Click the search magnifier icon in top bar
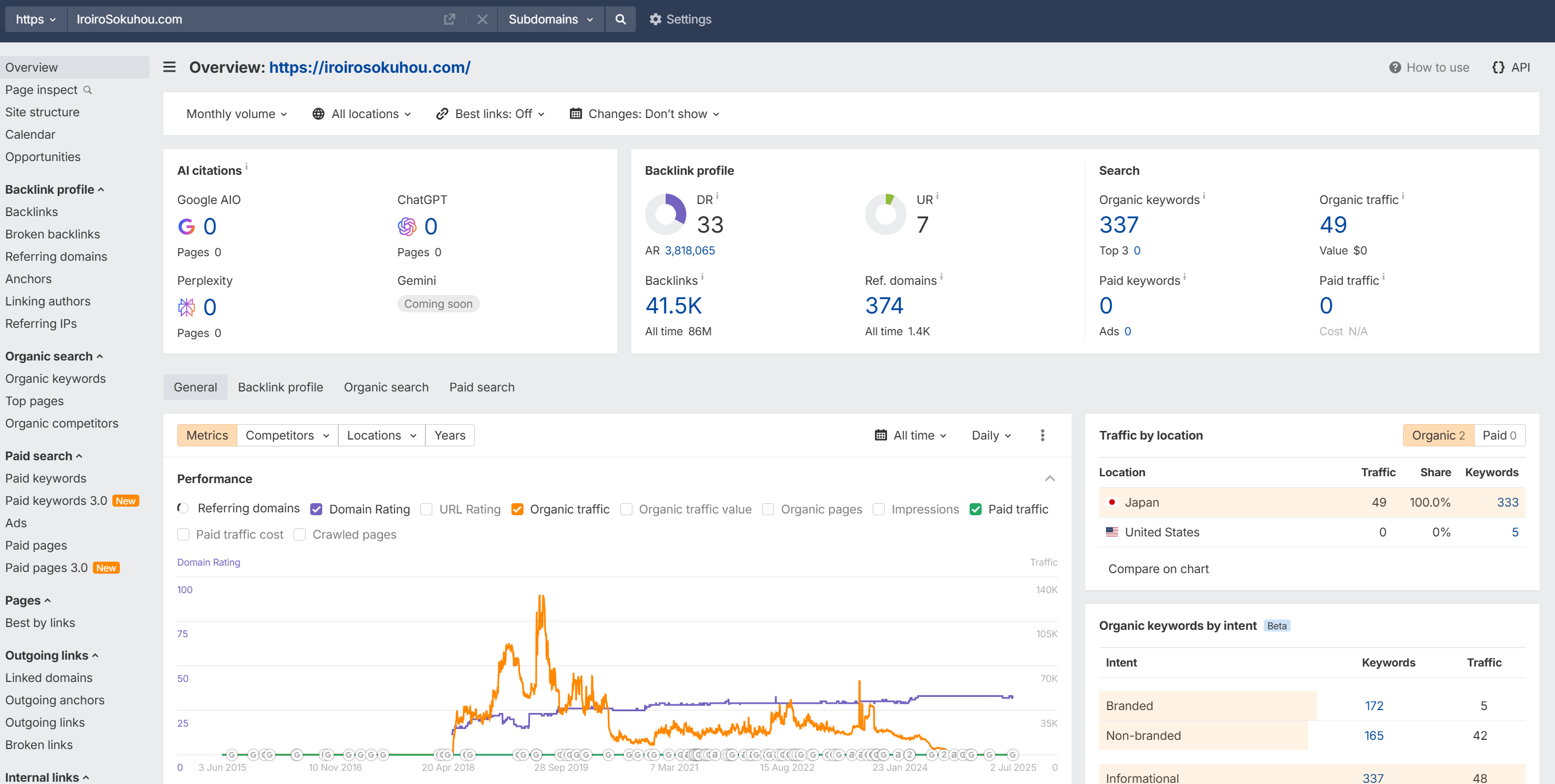The height and width of the screenshot is (784, 1555). tap(620, 19)
